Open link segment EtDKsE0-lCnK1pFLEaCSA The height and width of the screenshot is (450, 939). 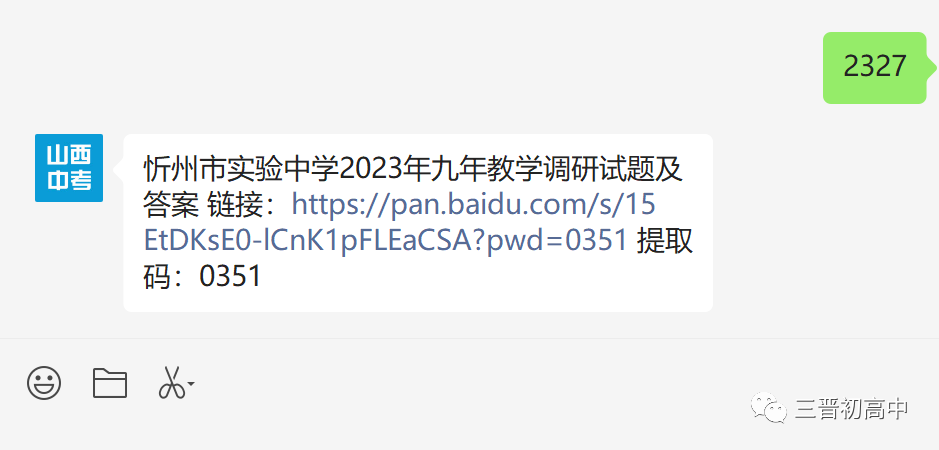tap(312, 241)
